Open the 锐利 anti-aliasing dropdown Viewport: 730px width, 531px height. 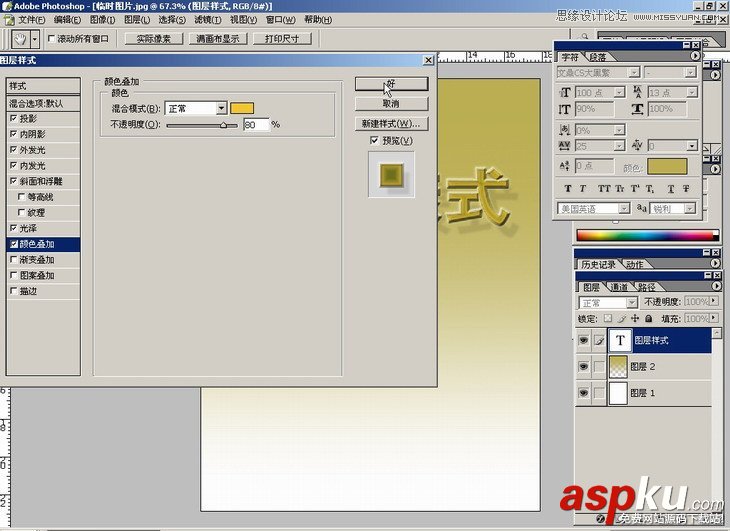[x=690, y=208]
